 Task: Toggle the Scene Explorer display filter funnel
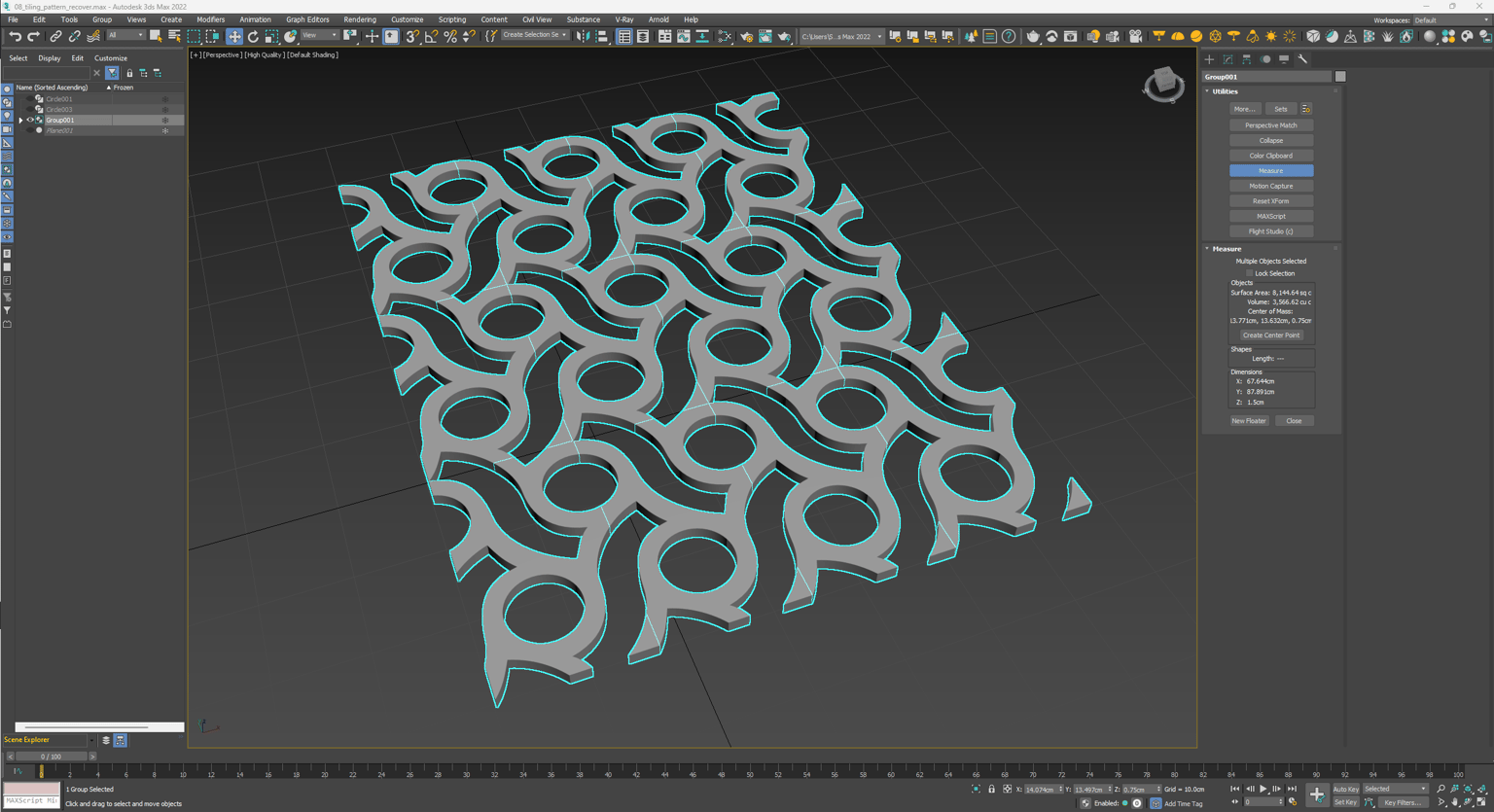tap(113, 73)
